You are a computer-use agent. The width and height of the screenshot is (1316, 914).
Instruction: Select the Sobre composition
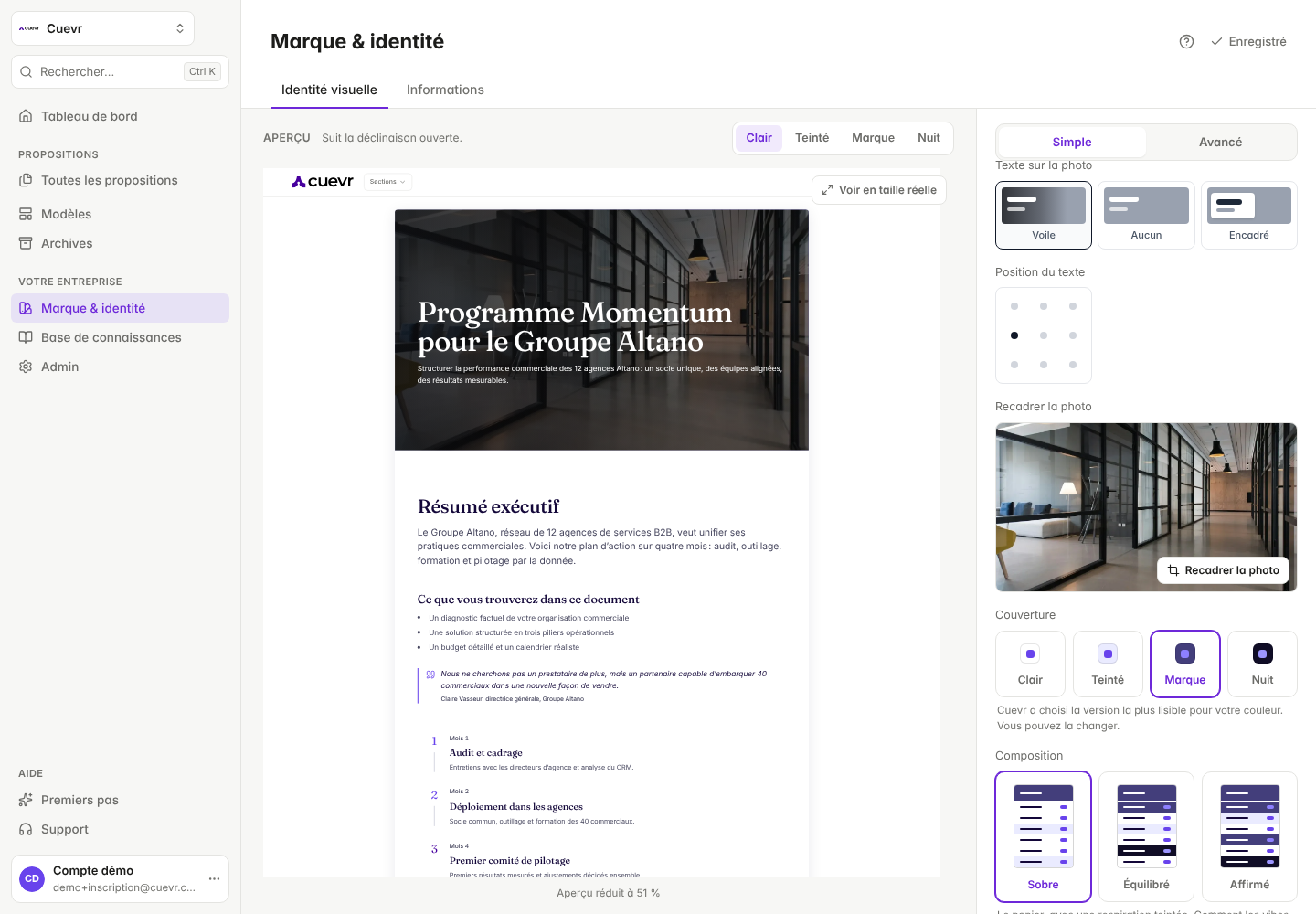click(x=1044, y=836)
